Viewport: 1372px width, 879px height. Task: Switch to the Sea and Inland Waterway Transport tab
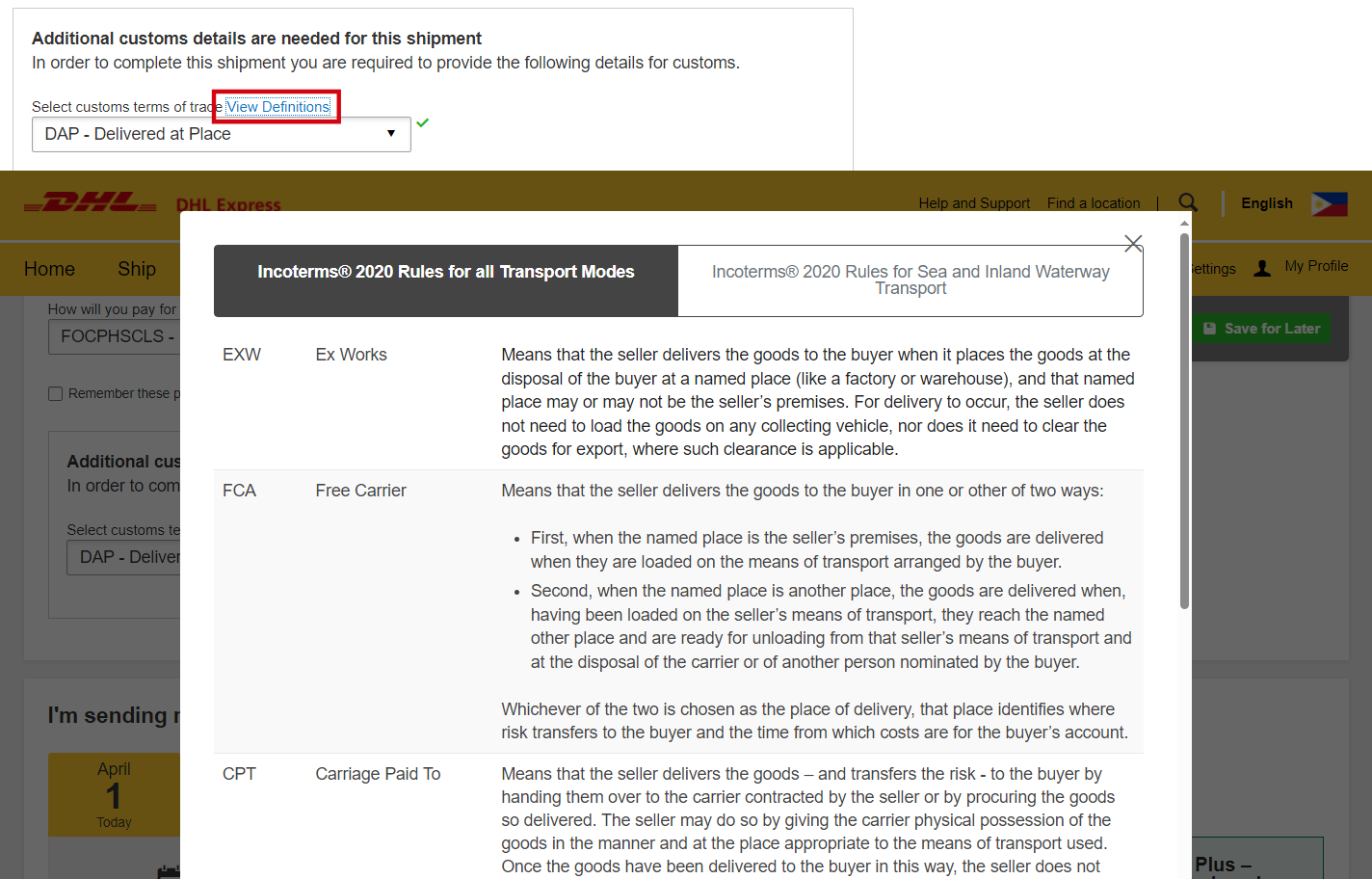click(x=910, y=280)
